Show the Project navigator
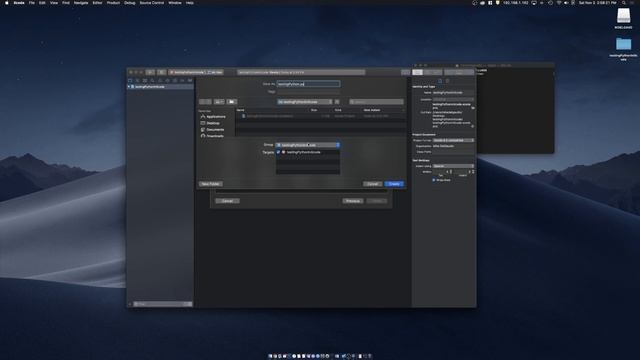The image size is (640, 360). 130,80
